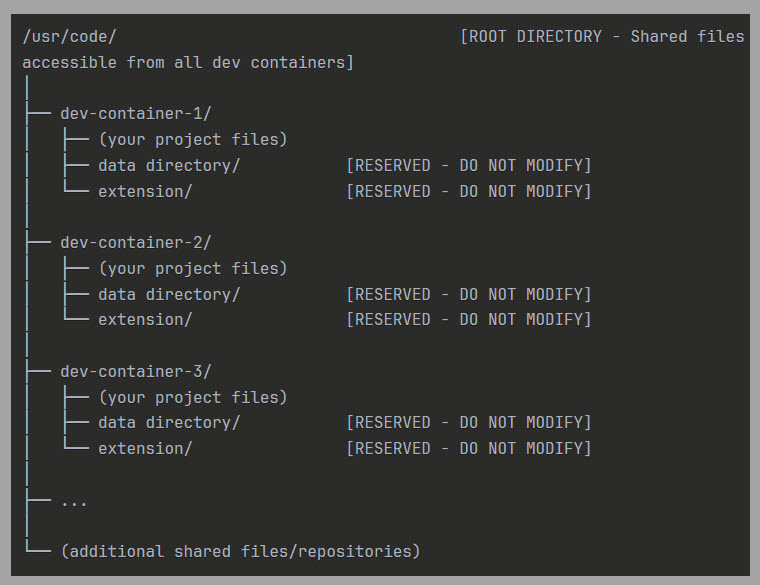The width and height of the screenshot is (760, 585).
Task: Click data directory/ inside dev-container-1
Action: [169, 165]
